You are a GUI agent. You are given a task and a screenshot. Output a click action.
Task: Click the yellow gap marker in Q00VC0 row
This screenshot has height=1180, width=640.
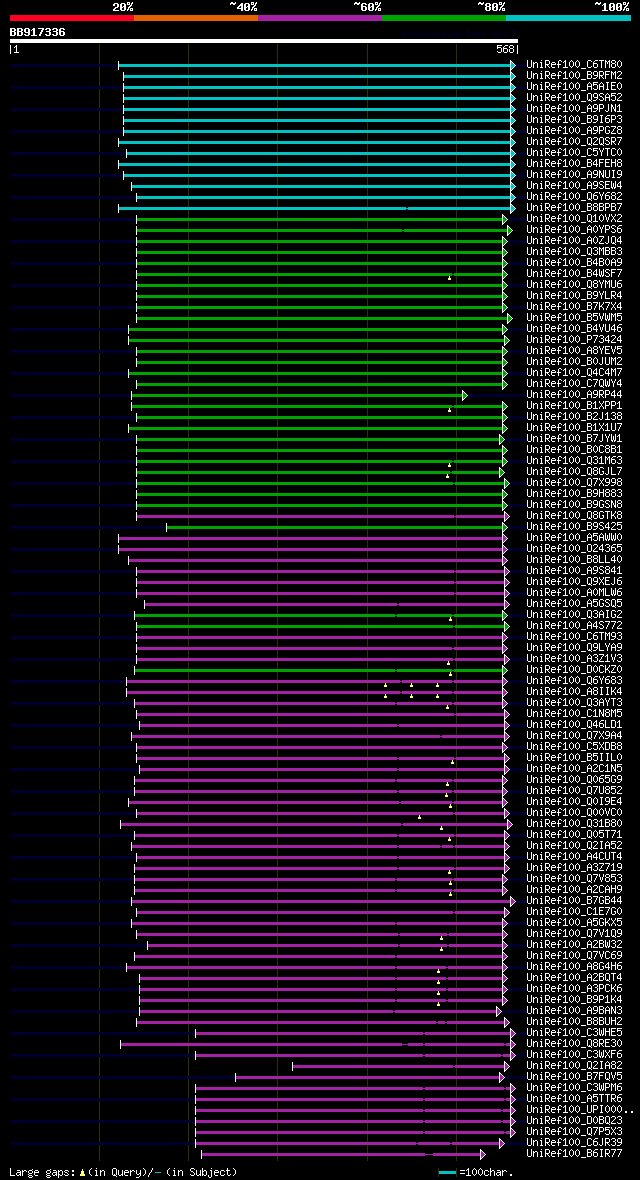click(419, 817)
